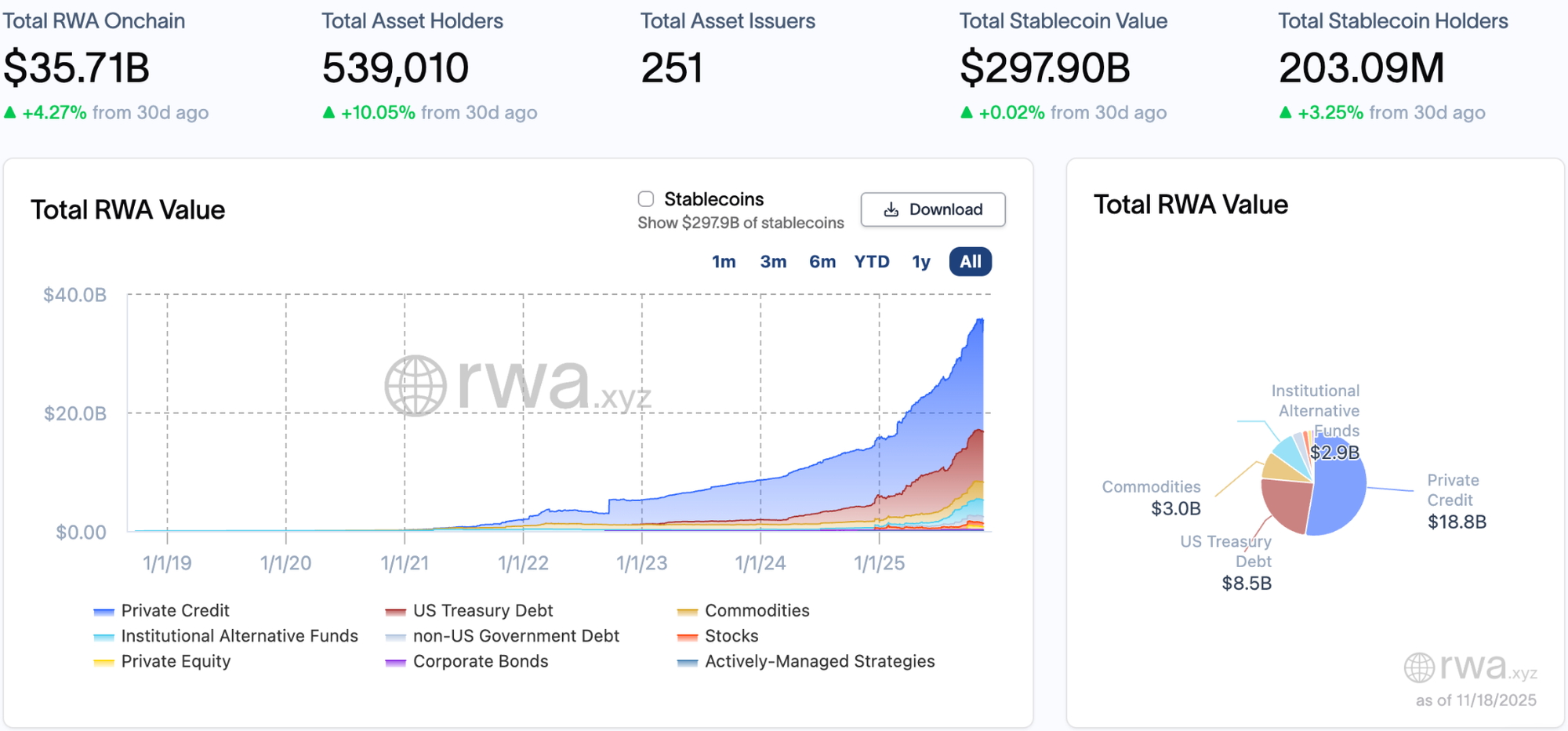Select the 1m time range
The width and height of the screenshot is (1568, 731).
coord(724,262)
